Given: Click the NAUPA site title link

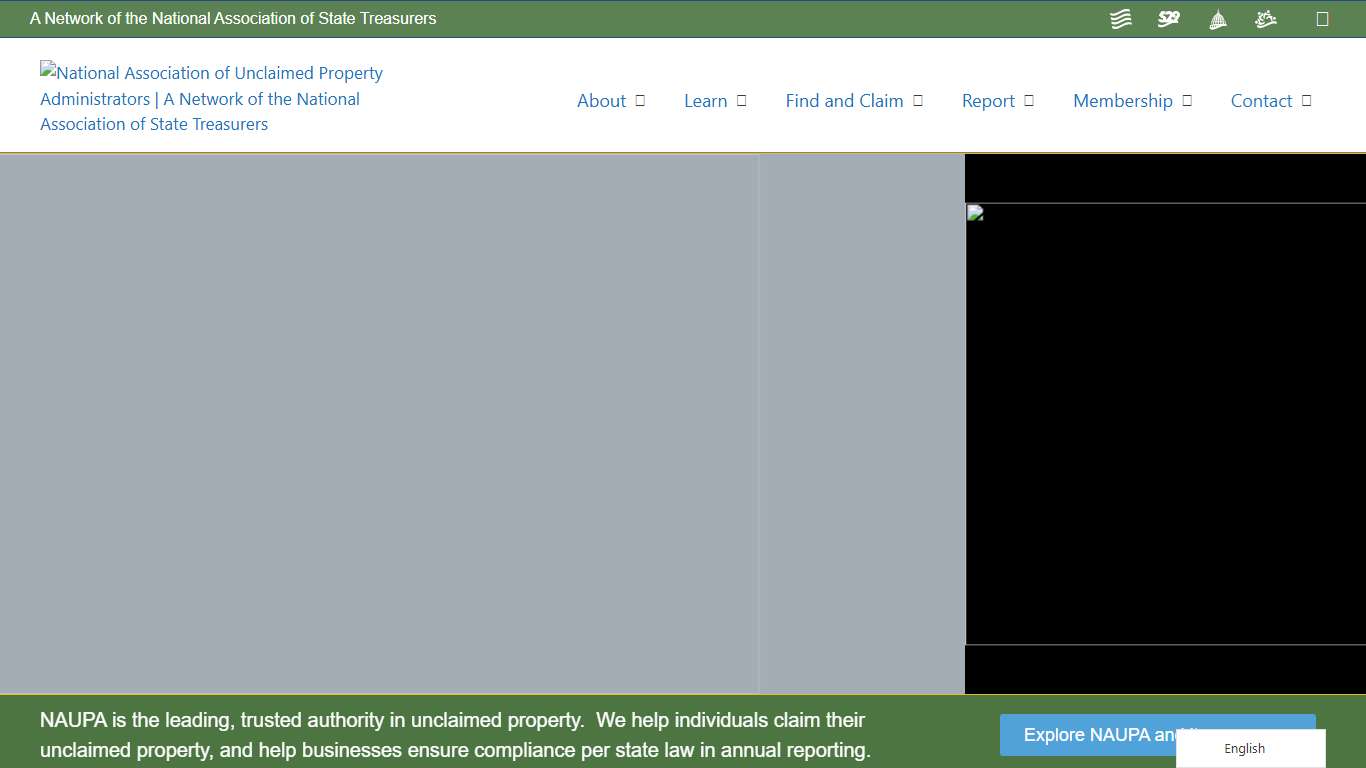Looking at the screenshot, I should pos(210,98).
